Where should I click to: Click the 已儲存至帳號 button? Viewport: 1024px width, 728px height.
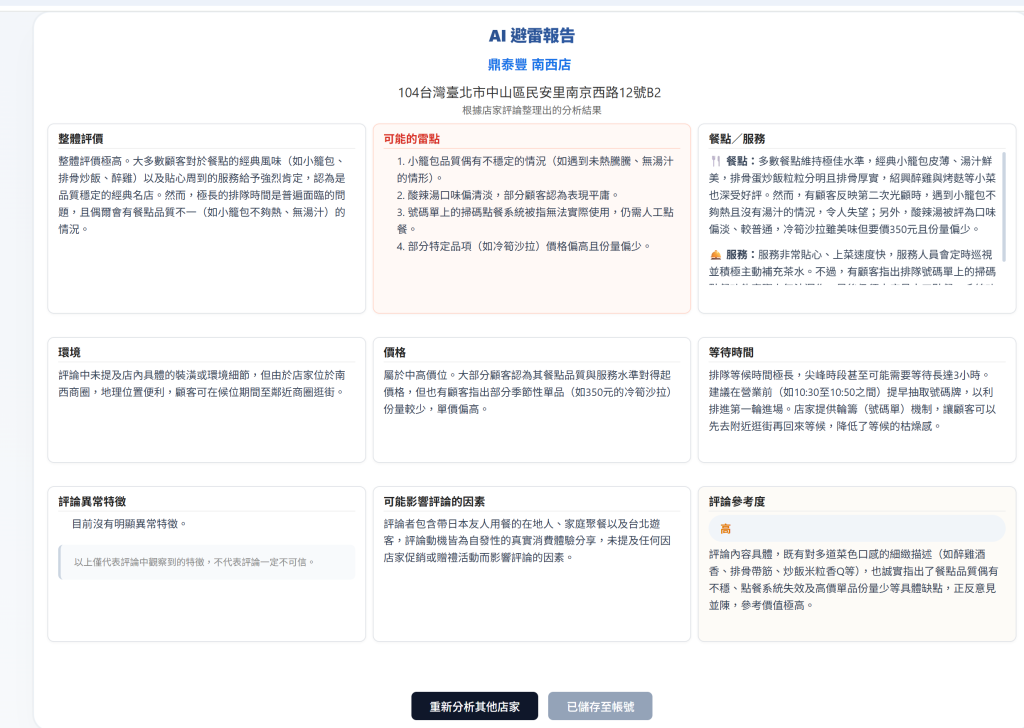pyautogui.click(x=600, y=706)
